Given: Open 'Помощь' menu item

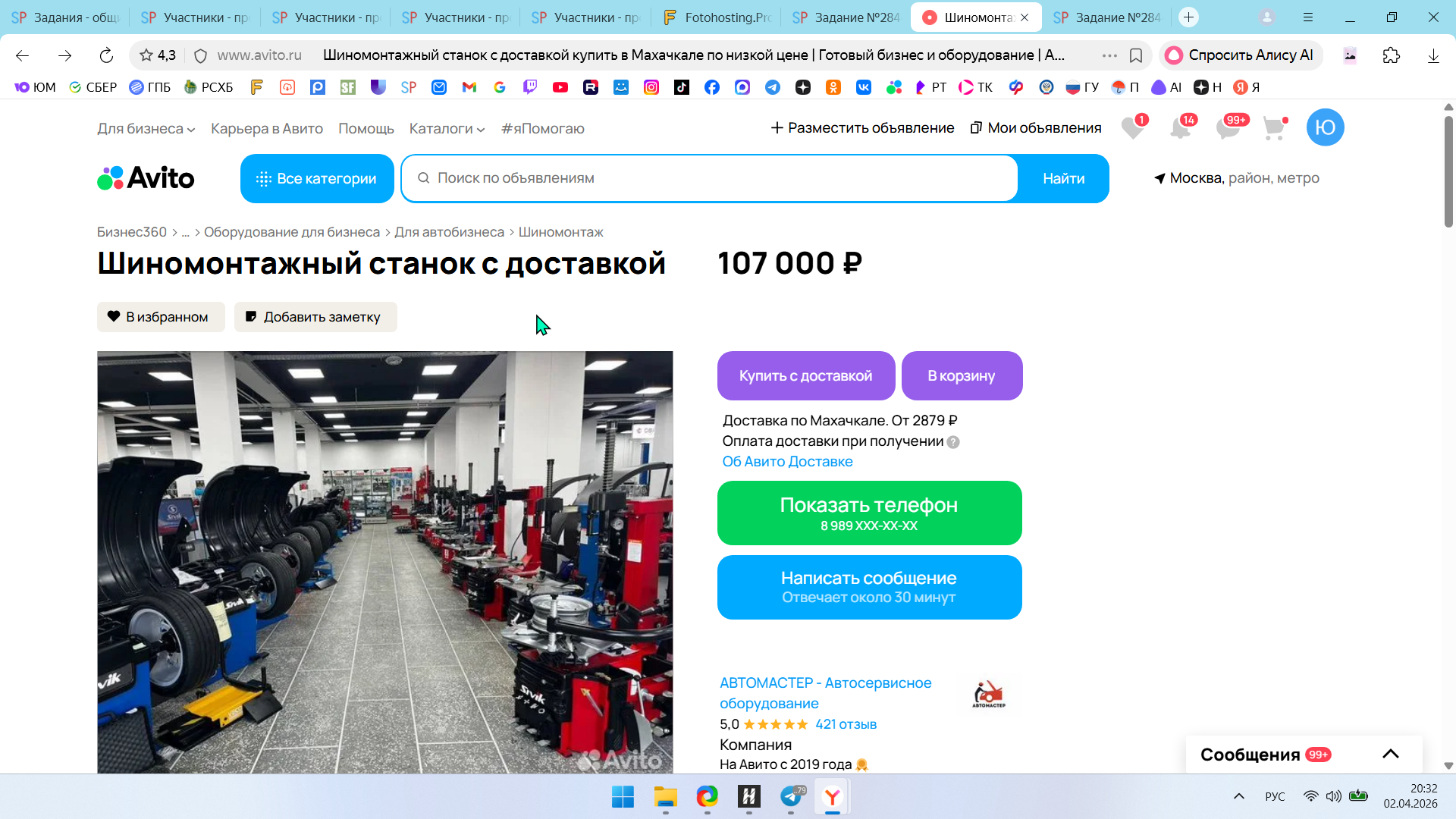Looking at the screenshot, I should point(366,129).
